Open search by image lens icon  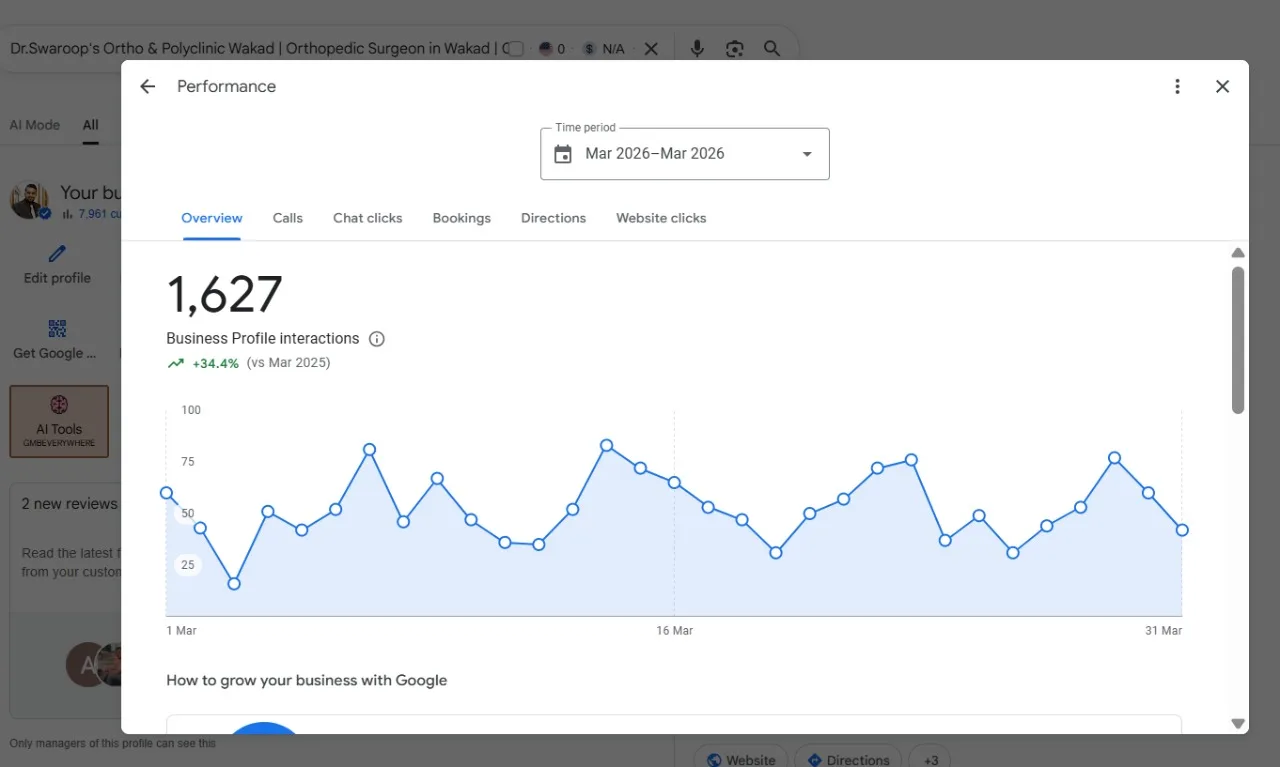point(735,49)
